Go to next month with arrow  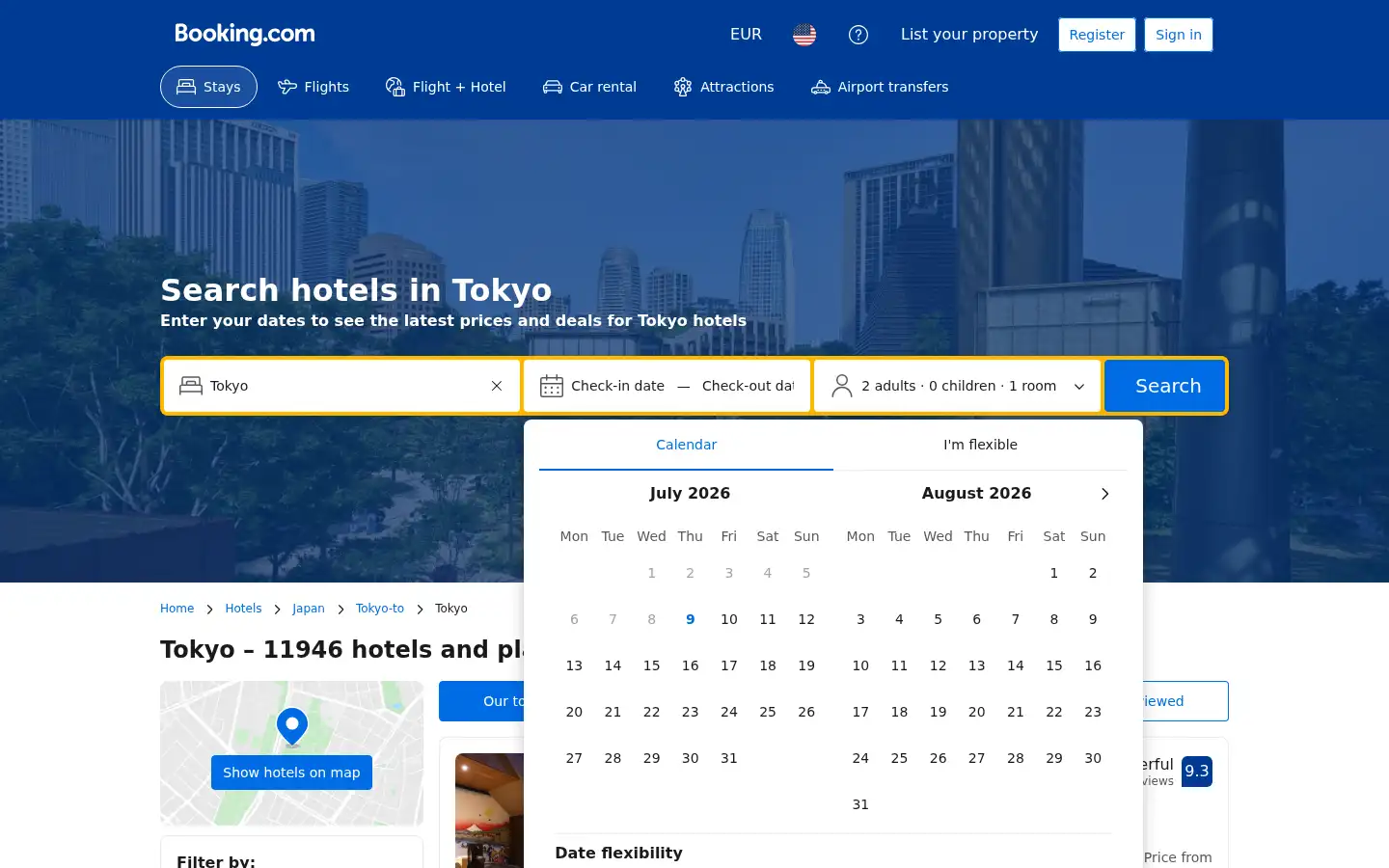tap(1105, 494)
